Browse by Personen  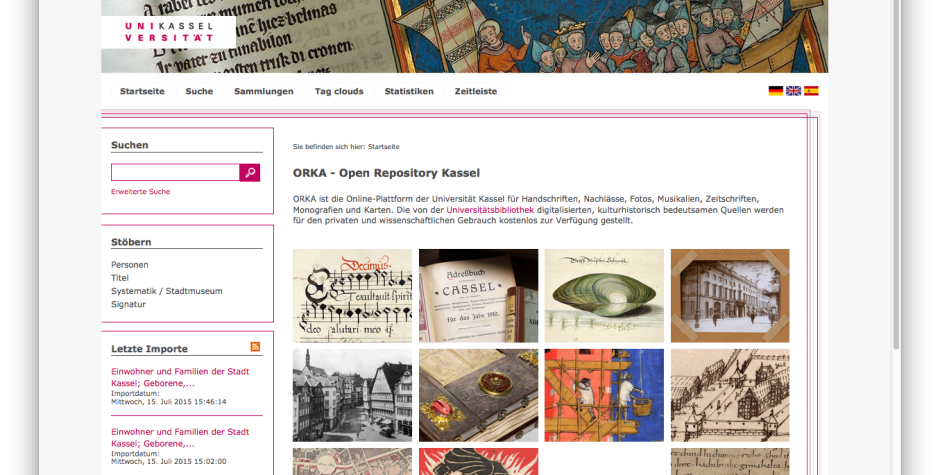pyautogui.click(x=129, y=264)
